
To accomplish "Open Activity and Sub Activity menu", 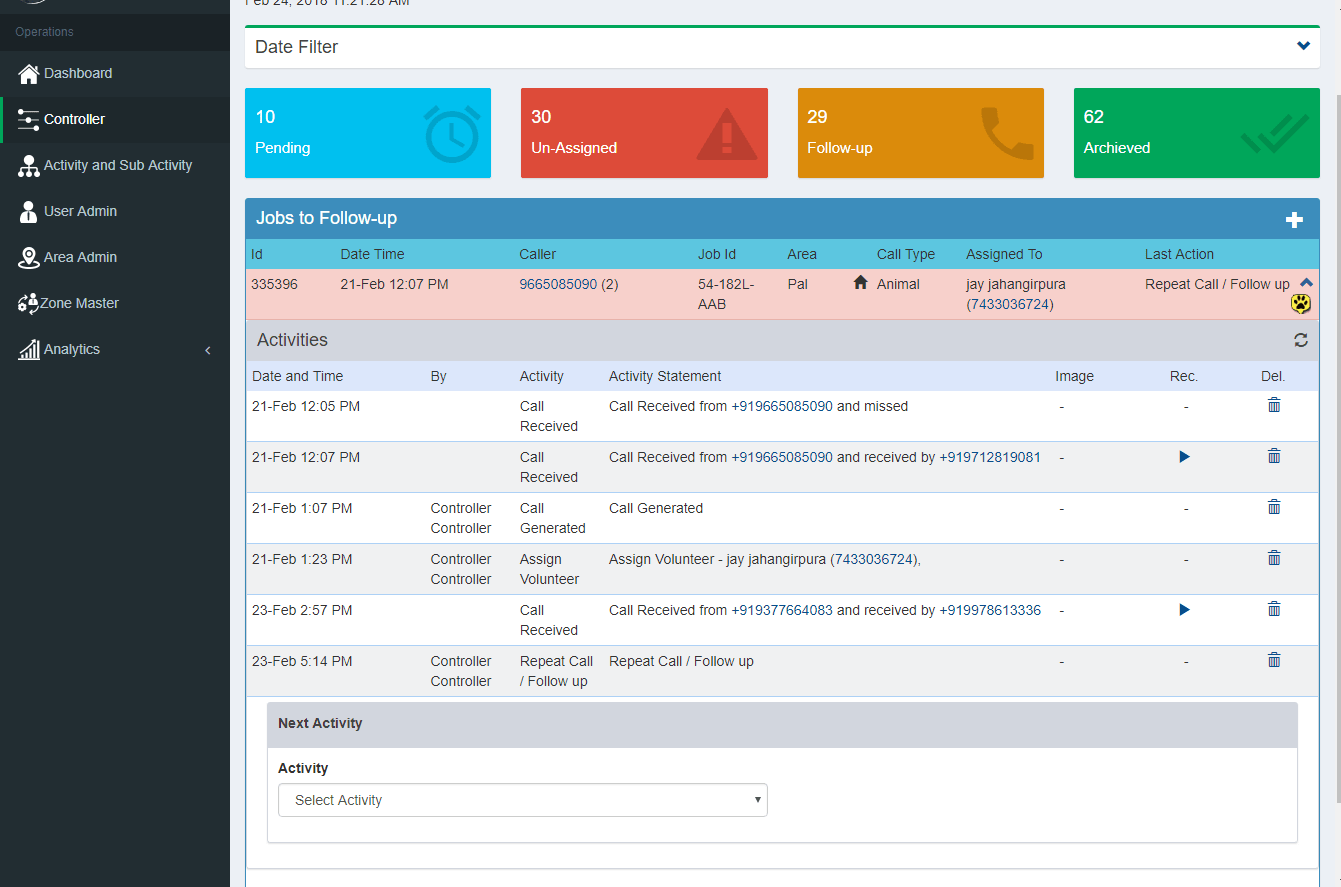I will (x=115, y=165).
